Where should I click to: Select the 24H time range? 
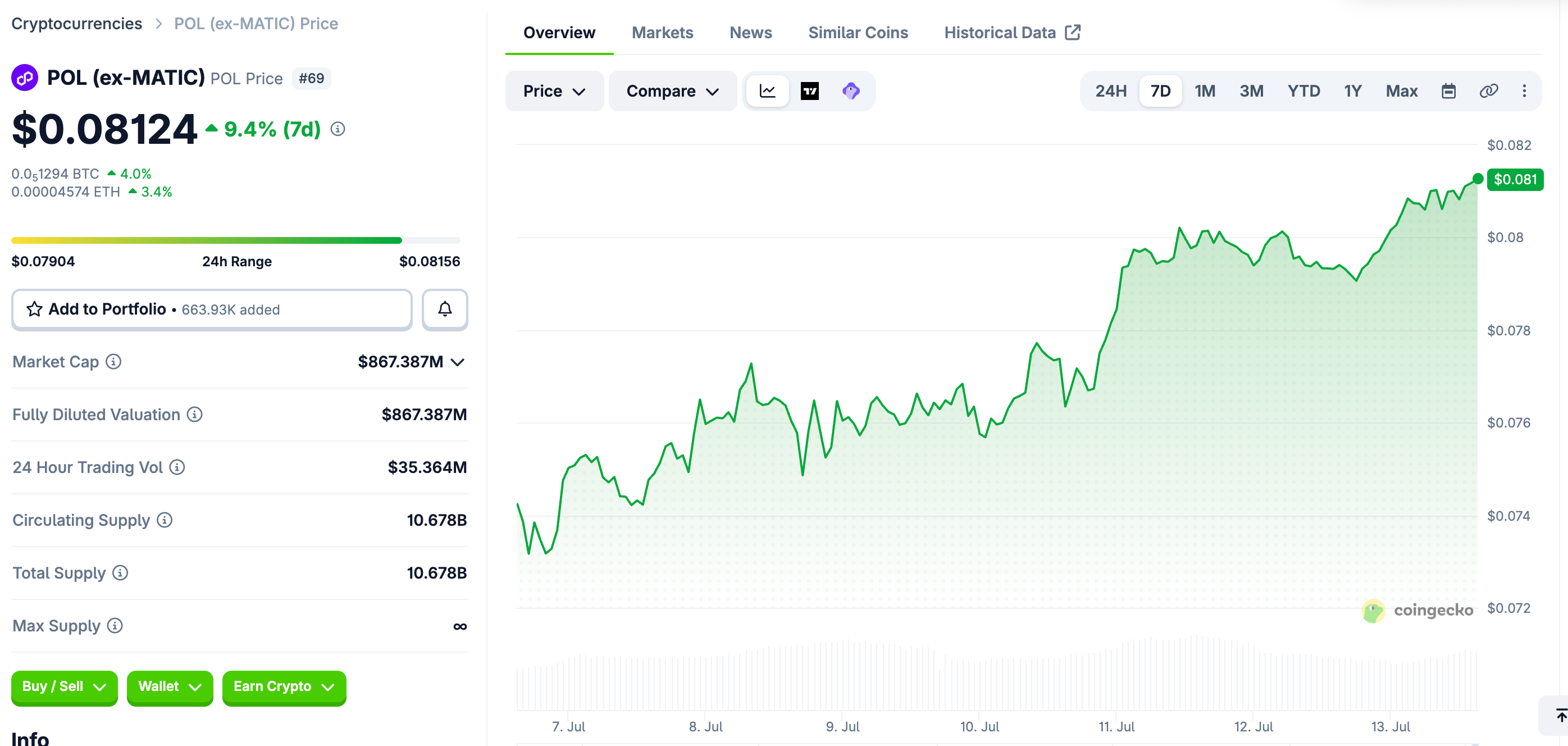point(1111,91)
